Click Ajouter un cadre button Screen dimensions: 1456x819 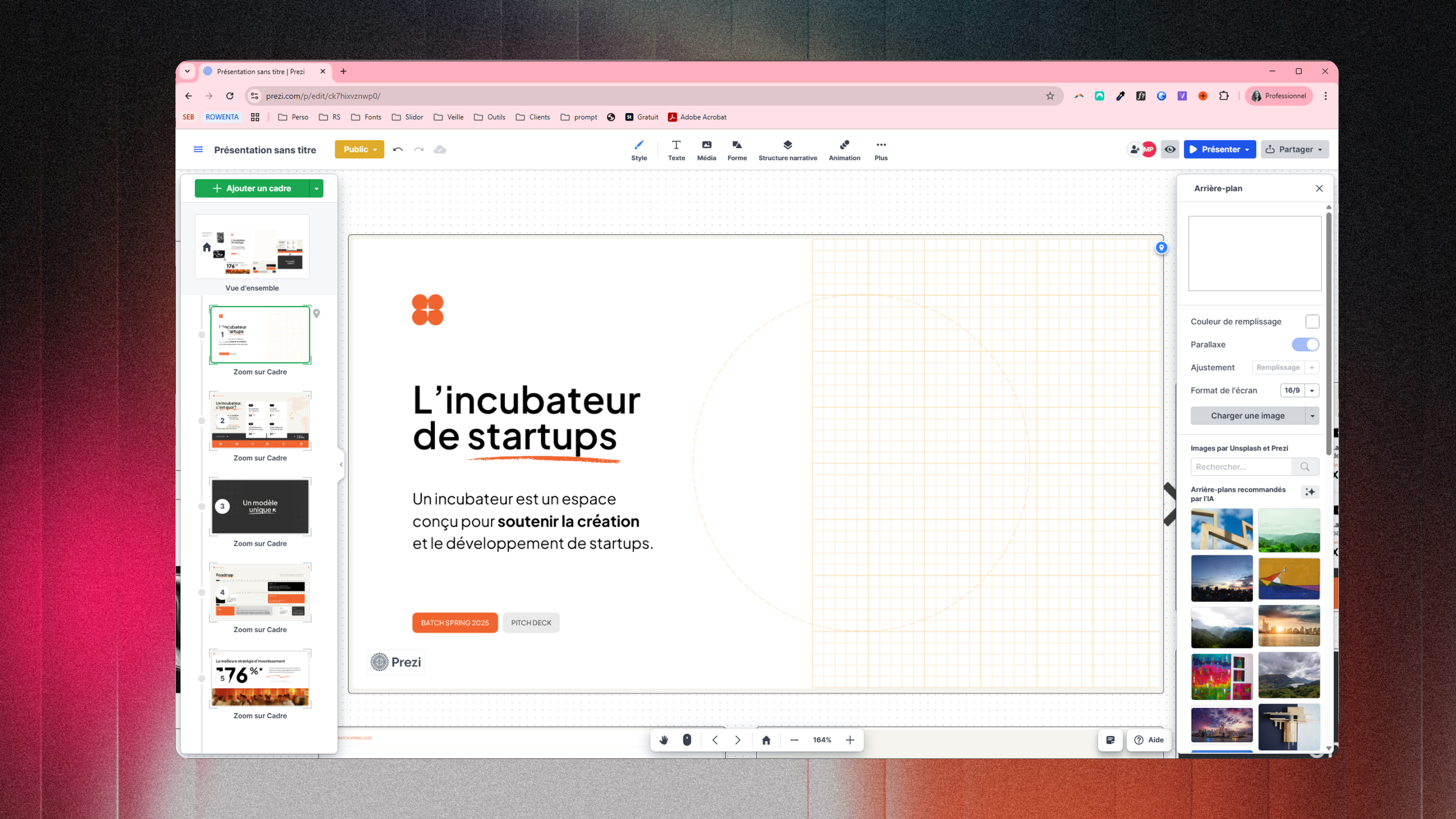coord(252,188)
